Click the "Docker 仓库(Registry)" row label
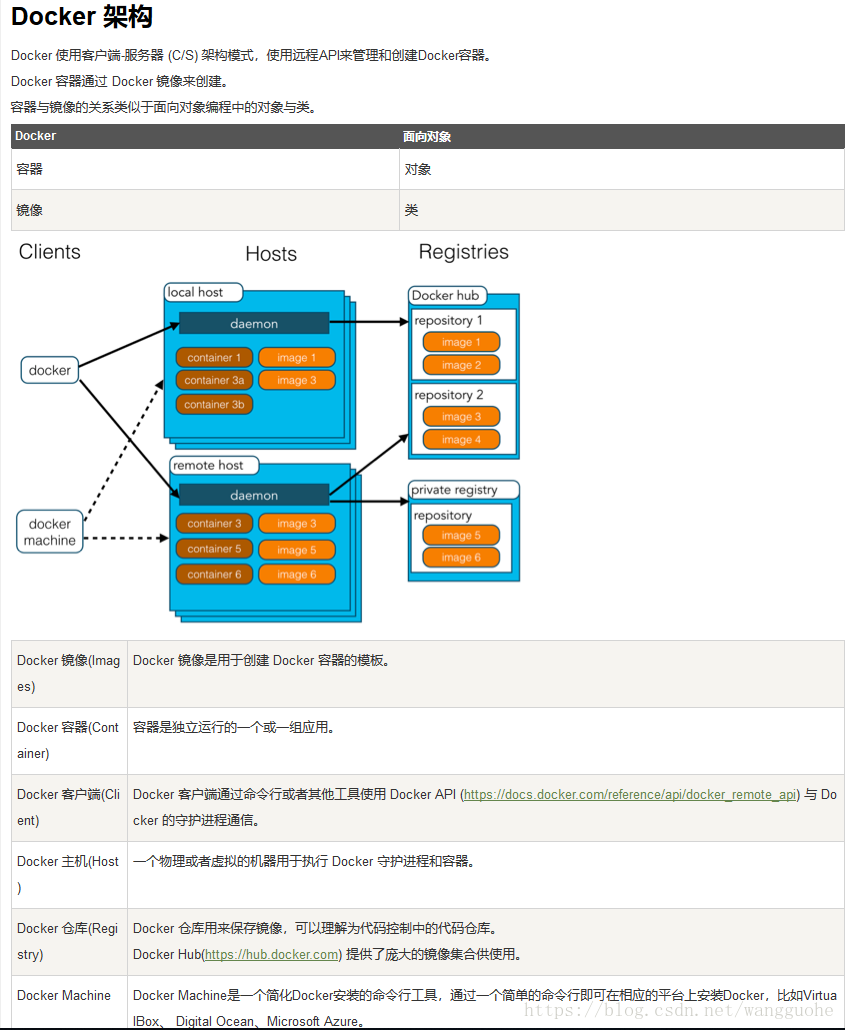Viewport: 845px width, 1030px height. pyautogui.click(x=69, y=941)
